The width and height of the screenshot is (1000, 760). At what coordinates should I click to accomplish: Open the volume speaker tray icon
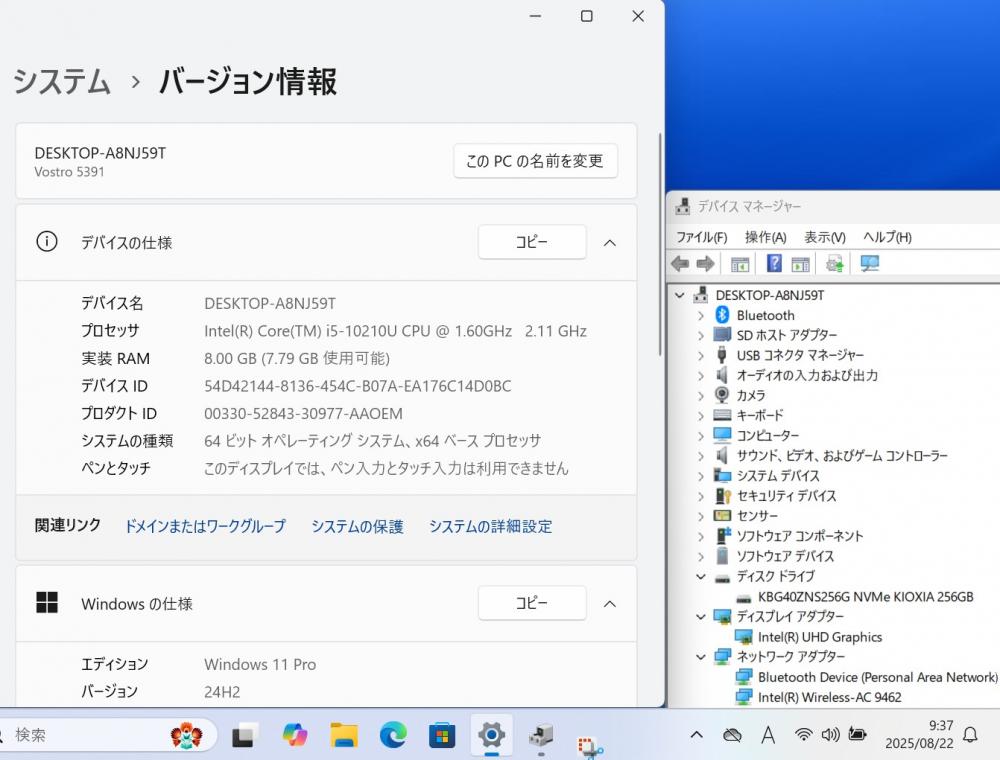click(x=830, y=735)
